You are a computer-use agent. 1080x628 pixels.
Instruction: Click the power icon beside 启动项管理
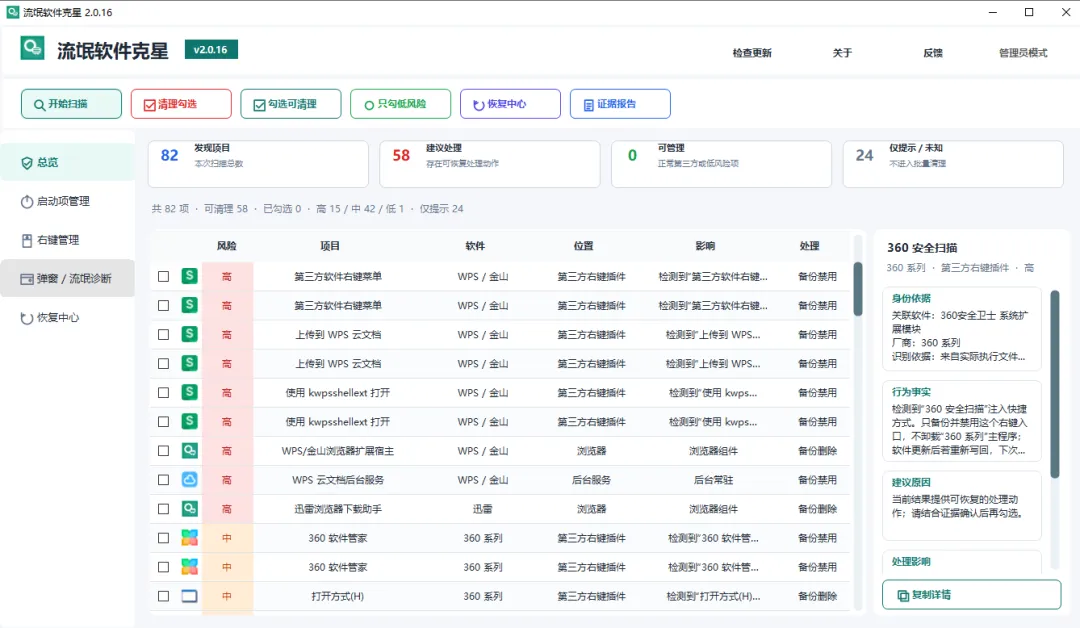coord(27,202)
